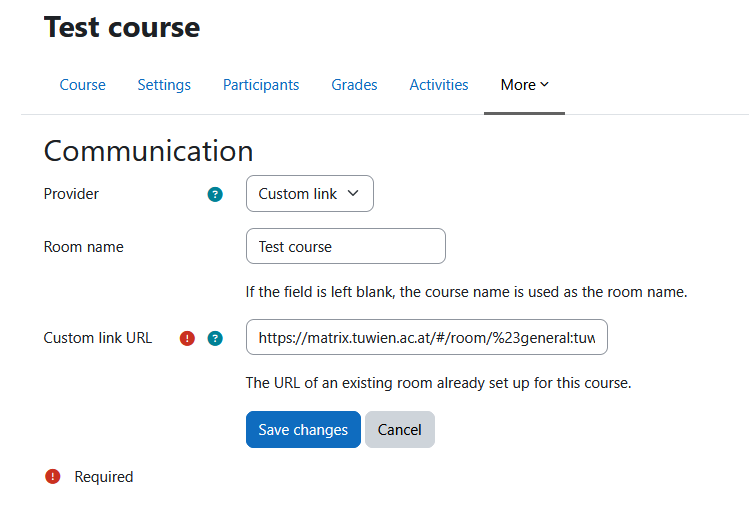The width and height of the screenshot is (749, 507).
Task: View the Grades tab
Action: tap(354, 85)
